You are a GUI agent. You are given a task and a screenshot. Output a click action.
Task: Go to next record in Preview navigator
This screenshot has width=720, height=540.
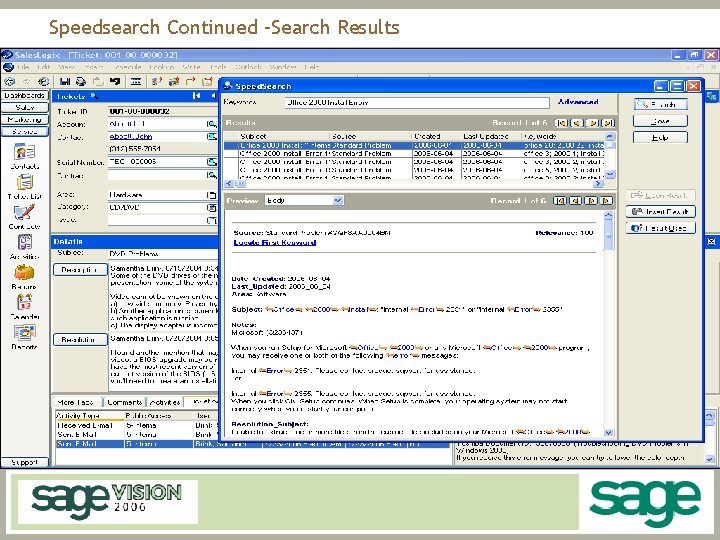pyautogui.click(x=591, y=201)
